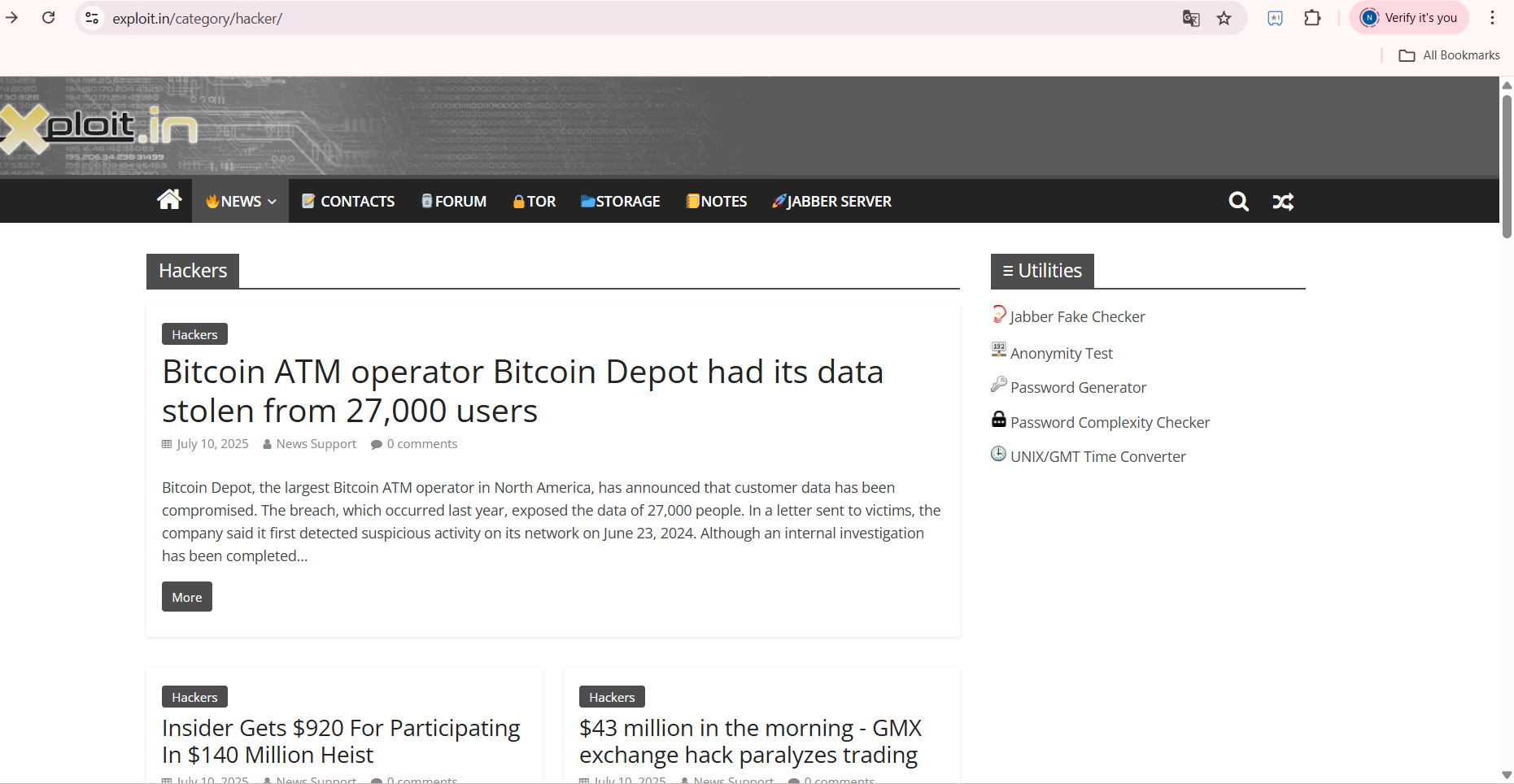Click News Support author of Bitcoin Depot article
This screenshot has height=784, width=1514.
tap(316, 444)
